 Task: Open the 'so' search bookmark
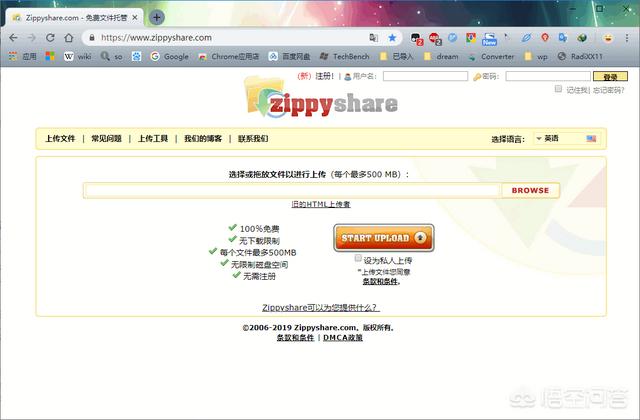click(x=111, y=56)
